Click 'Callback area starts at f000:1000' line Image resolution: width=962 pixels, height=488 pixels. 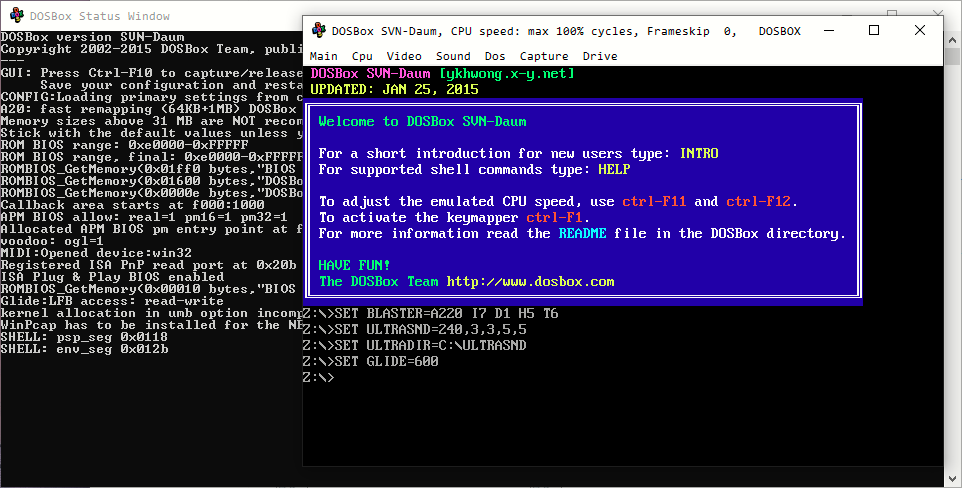[133, 205]
